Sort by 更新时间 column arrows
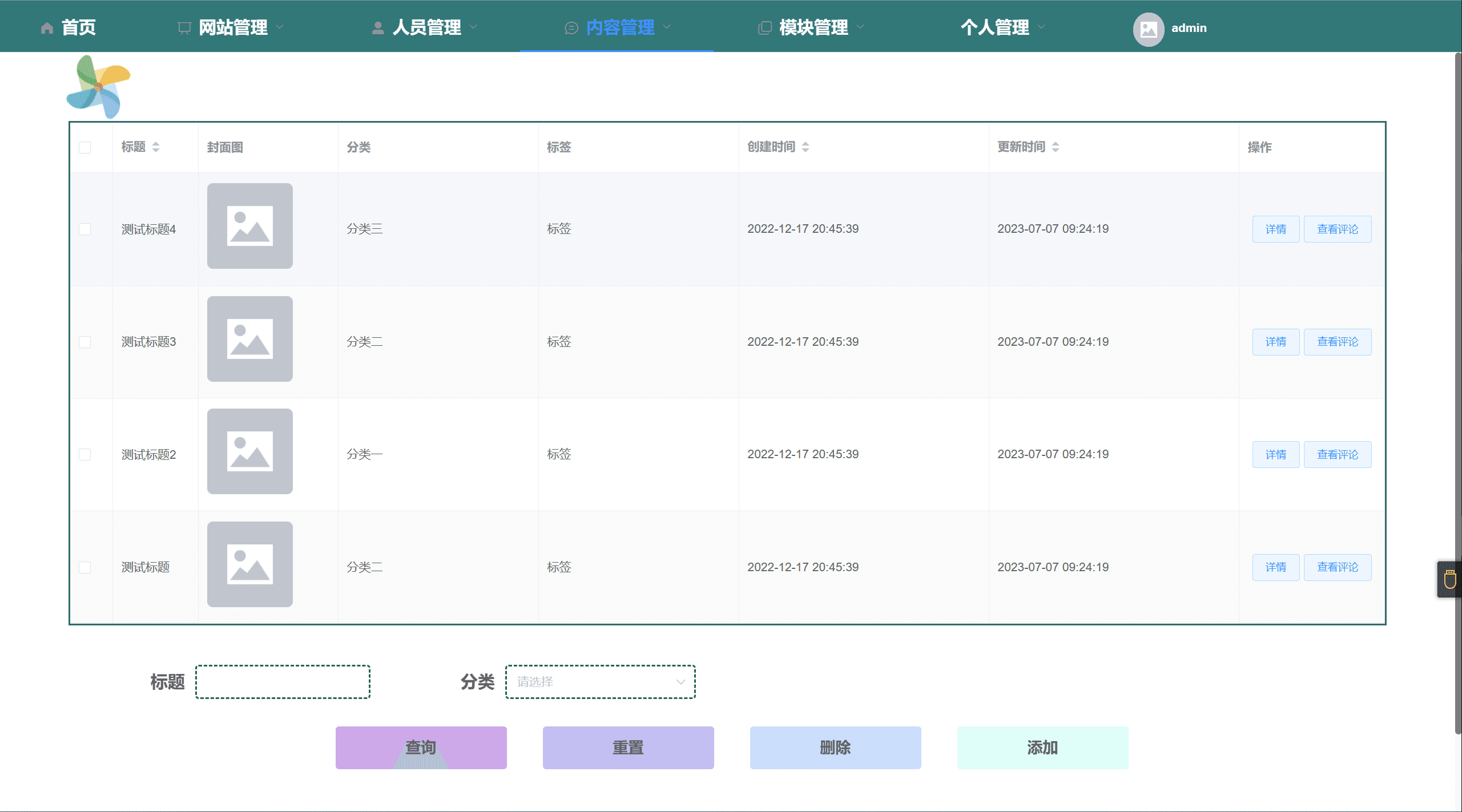 click(x=1056, y=147)
